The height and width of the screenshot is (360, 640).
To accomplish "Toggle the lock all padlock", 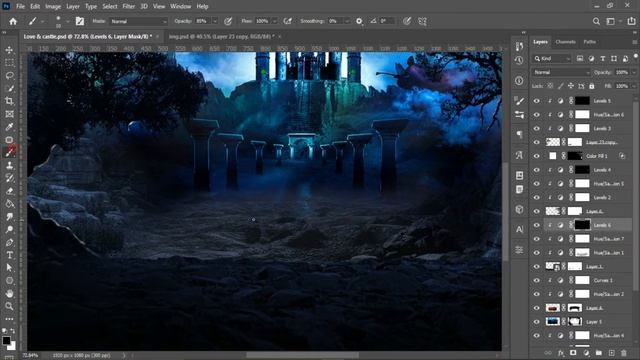I will click(x=592, y=86).
